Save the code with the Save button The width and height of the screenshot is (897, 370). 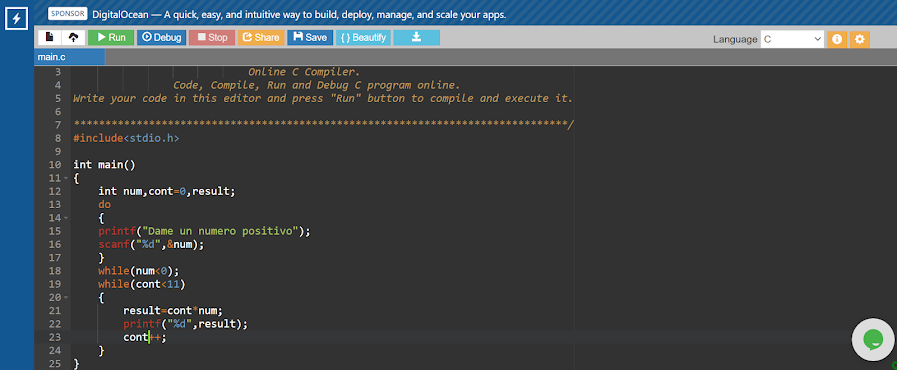(x=310, y=37)
